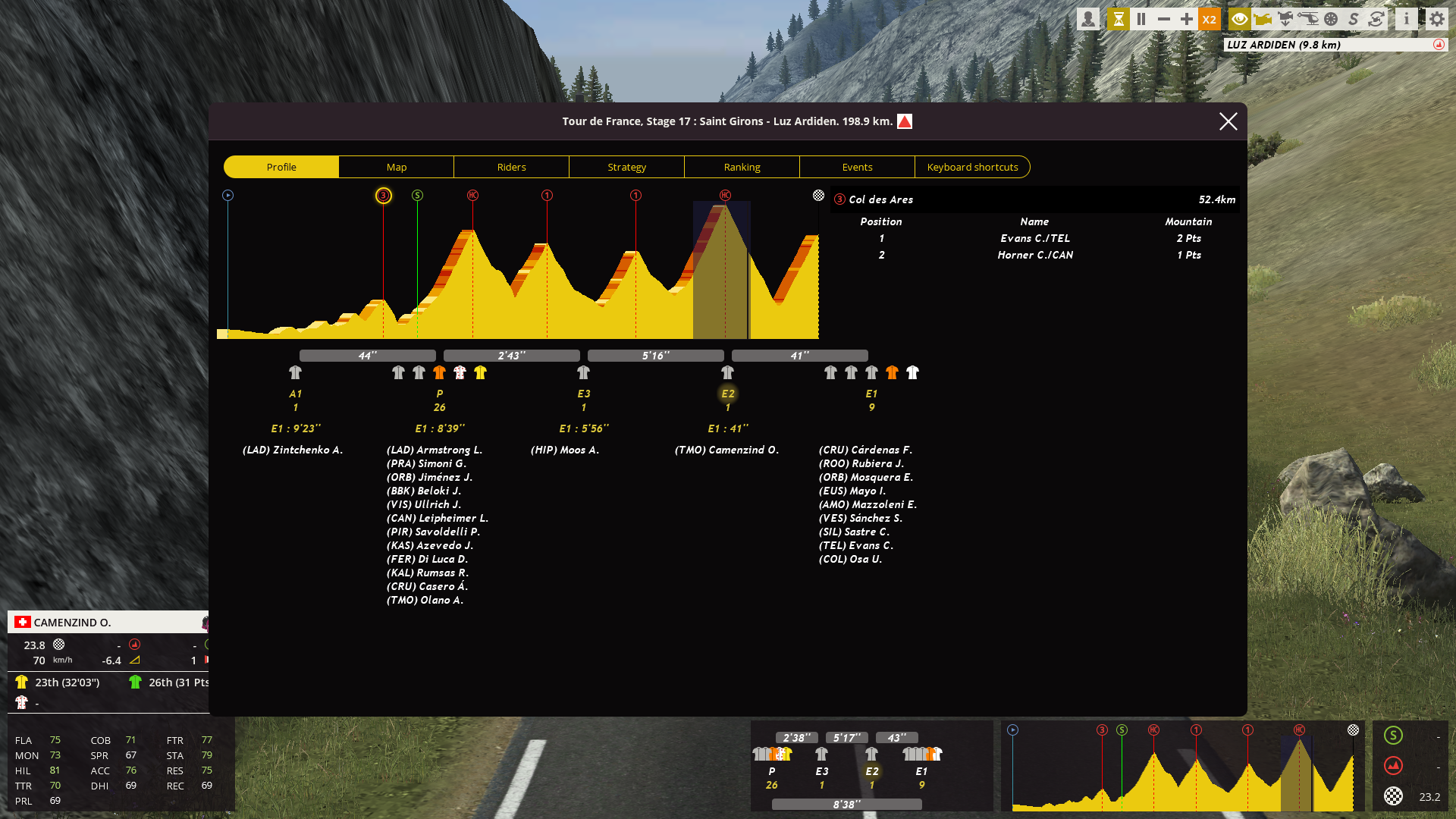1456x819 pixels.
Task: Click the 2'43'' time gap bar
Action: (512, 356)
